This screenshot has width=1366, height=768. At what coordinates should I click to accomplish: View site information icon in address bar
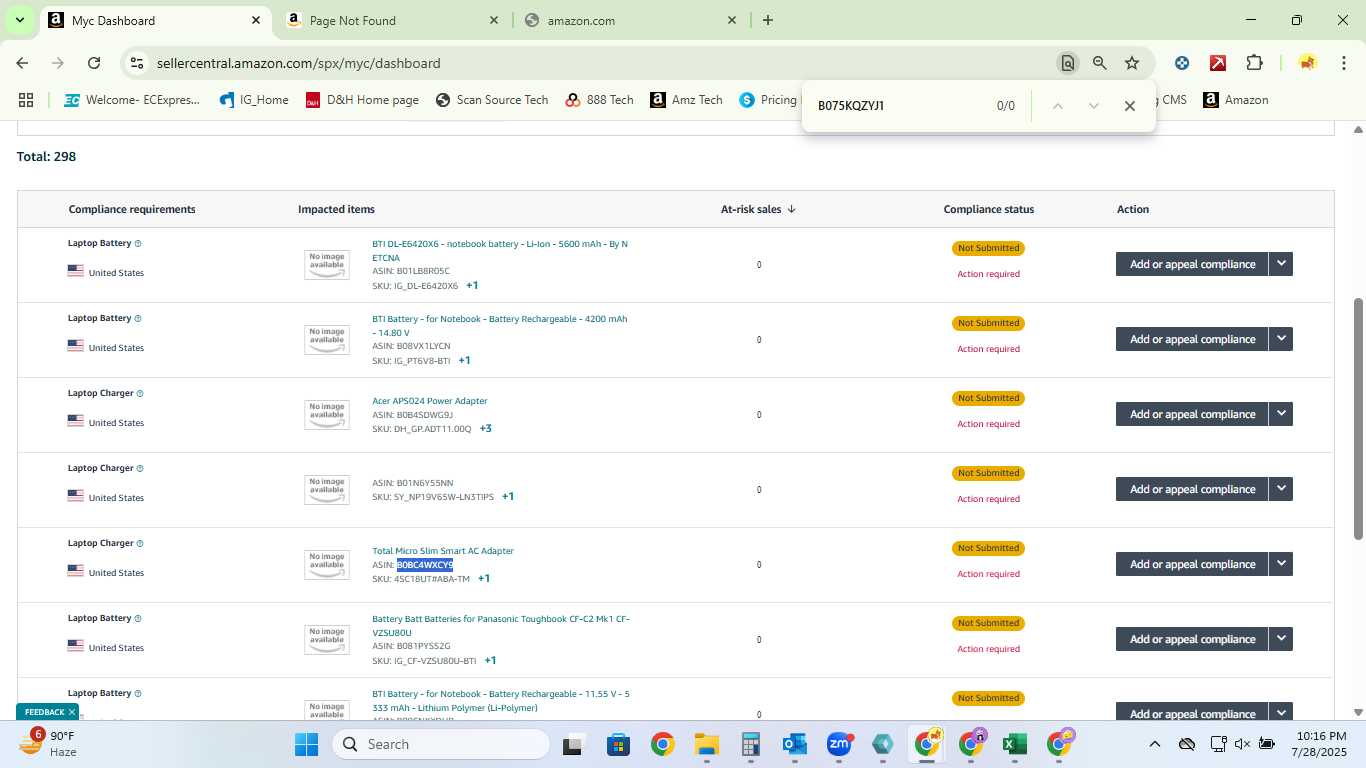(x=137, y=63)
